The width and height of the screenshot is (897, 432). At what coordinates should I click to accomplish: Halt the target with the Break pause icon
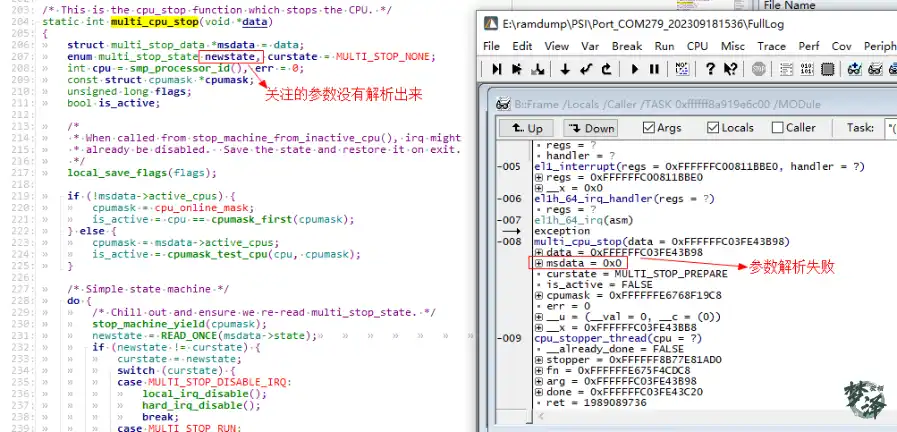[654, 69]
